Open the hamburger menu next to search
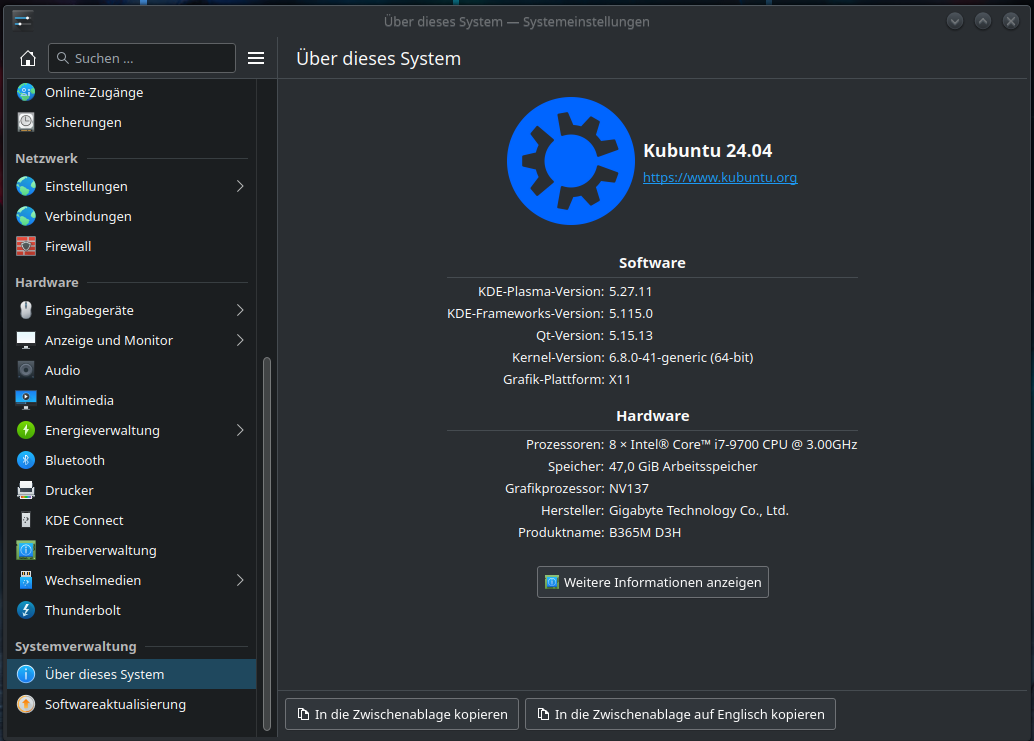Image resolution: width=1034 pixels, height=741 pixels. tap(256, 58)
